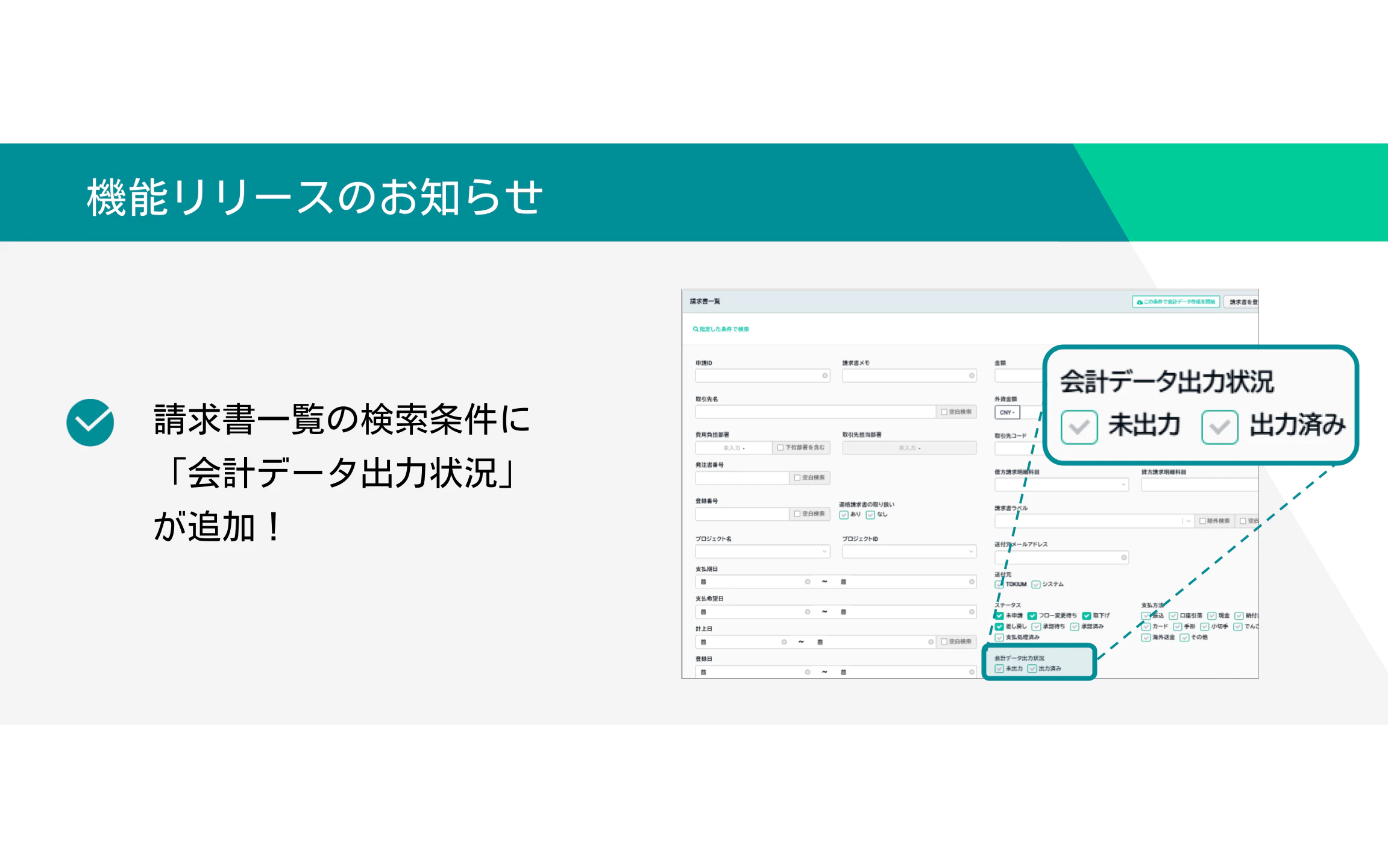Uncheck the 未申請 status checkbox

[x=999, y=616]
